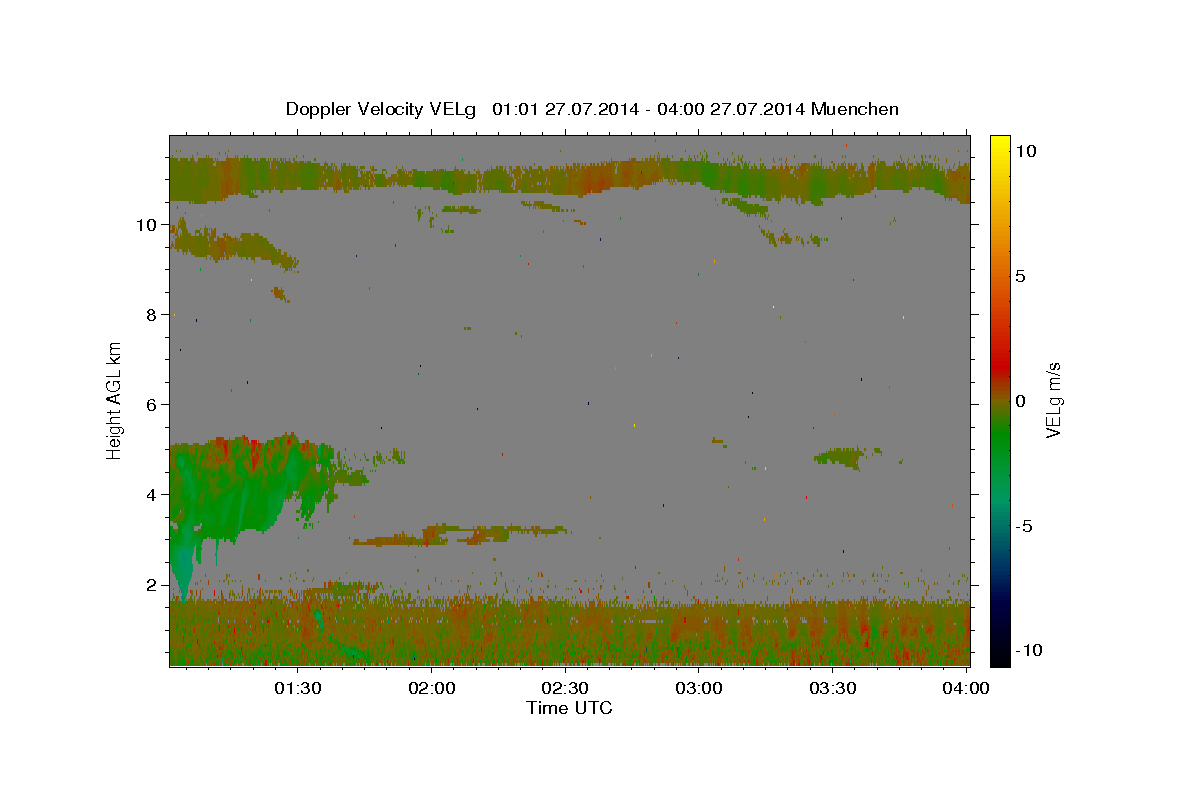Click the height tick label '6'

(154, 405)
